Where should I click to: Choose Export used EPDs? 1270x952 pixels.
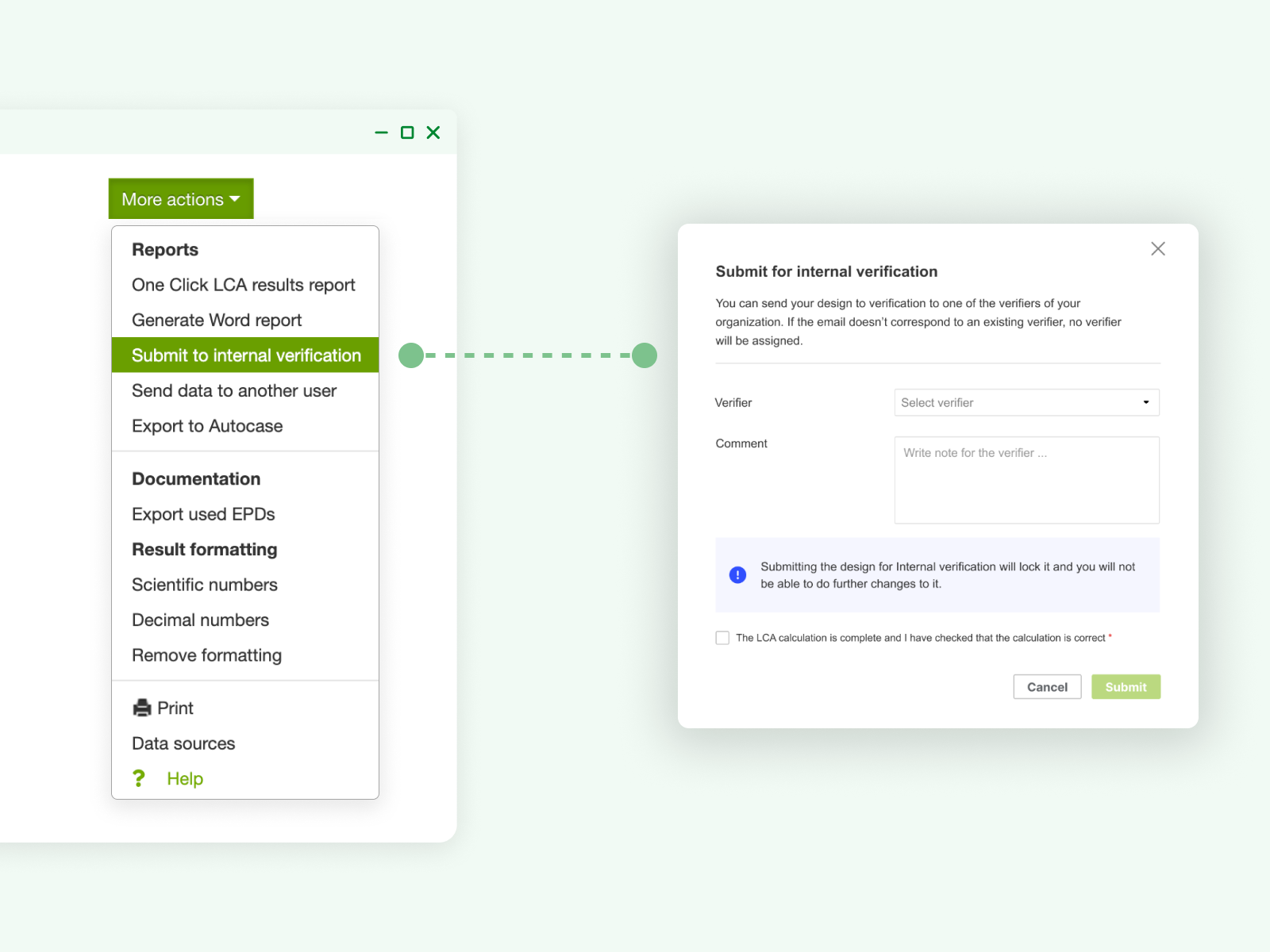point(203,514)
